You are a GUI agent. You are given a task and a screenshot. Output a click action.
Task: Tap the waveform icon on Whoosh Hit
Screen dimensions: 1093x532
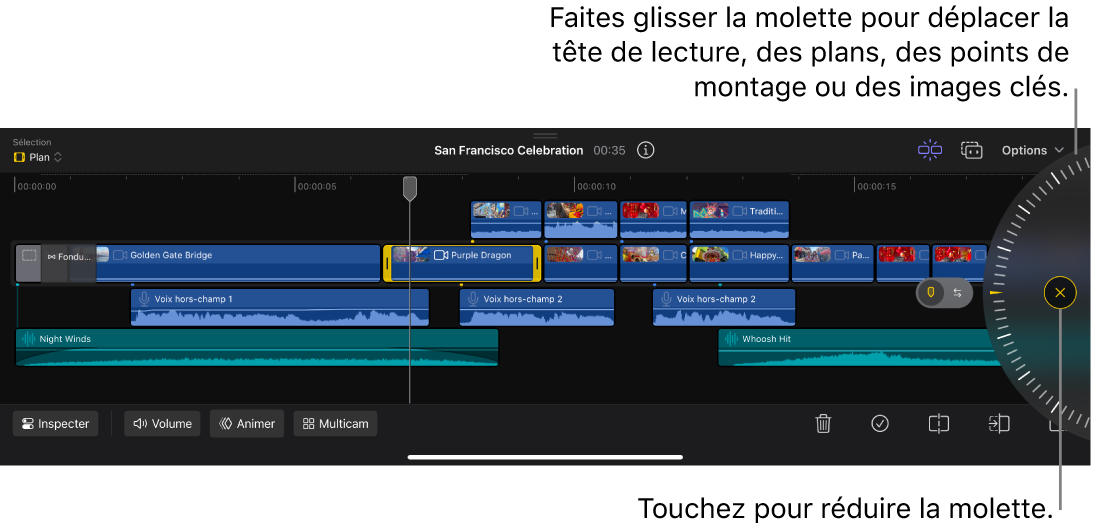731,339
